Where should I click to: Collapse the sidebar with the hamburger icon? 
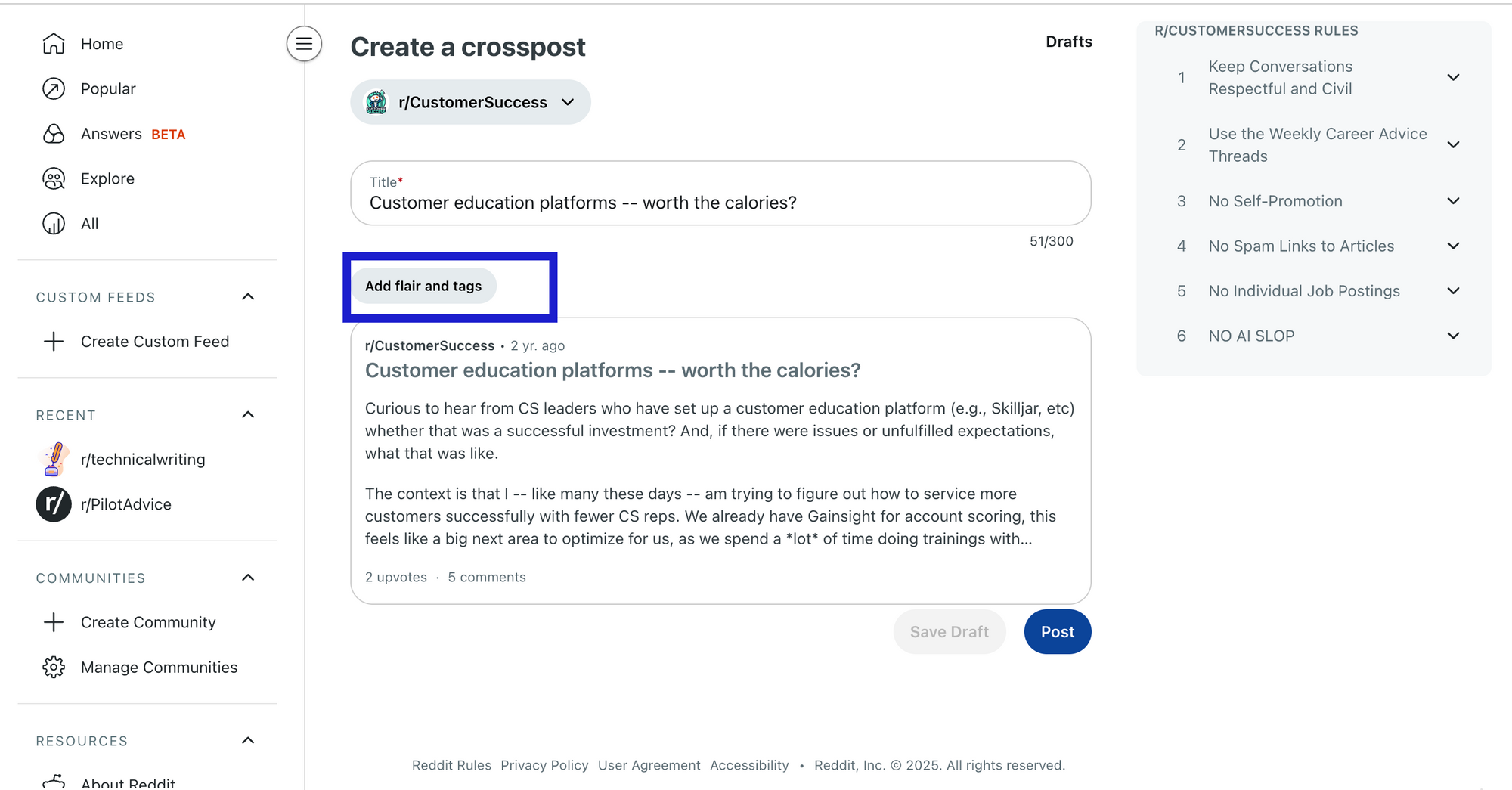tap(303, 44)
